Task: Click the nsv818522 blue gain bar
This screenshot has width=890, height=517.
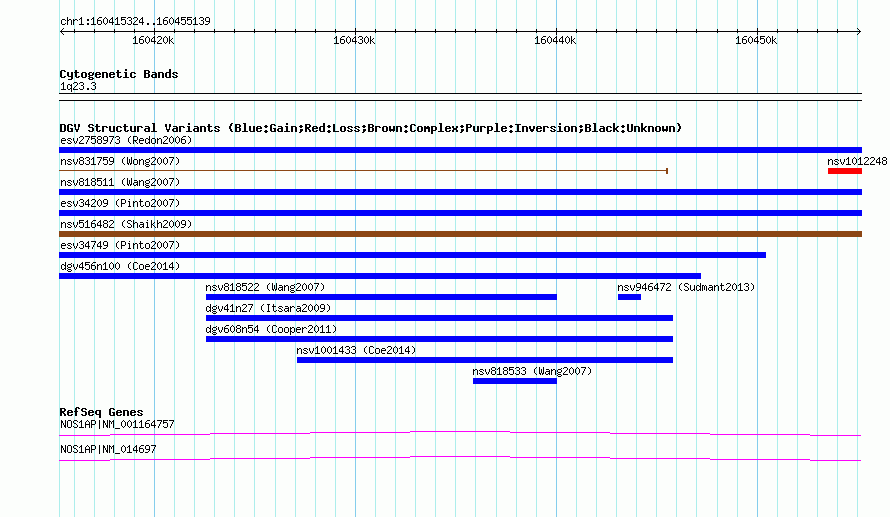Action: point(381,297)
